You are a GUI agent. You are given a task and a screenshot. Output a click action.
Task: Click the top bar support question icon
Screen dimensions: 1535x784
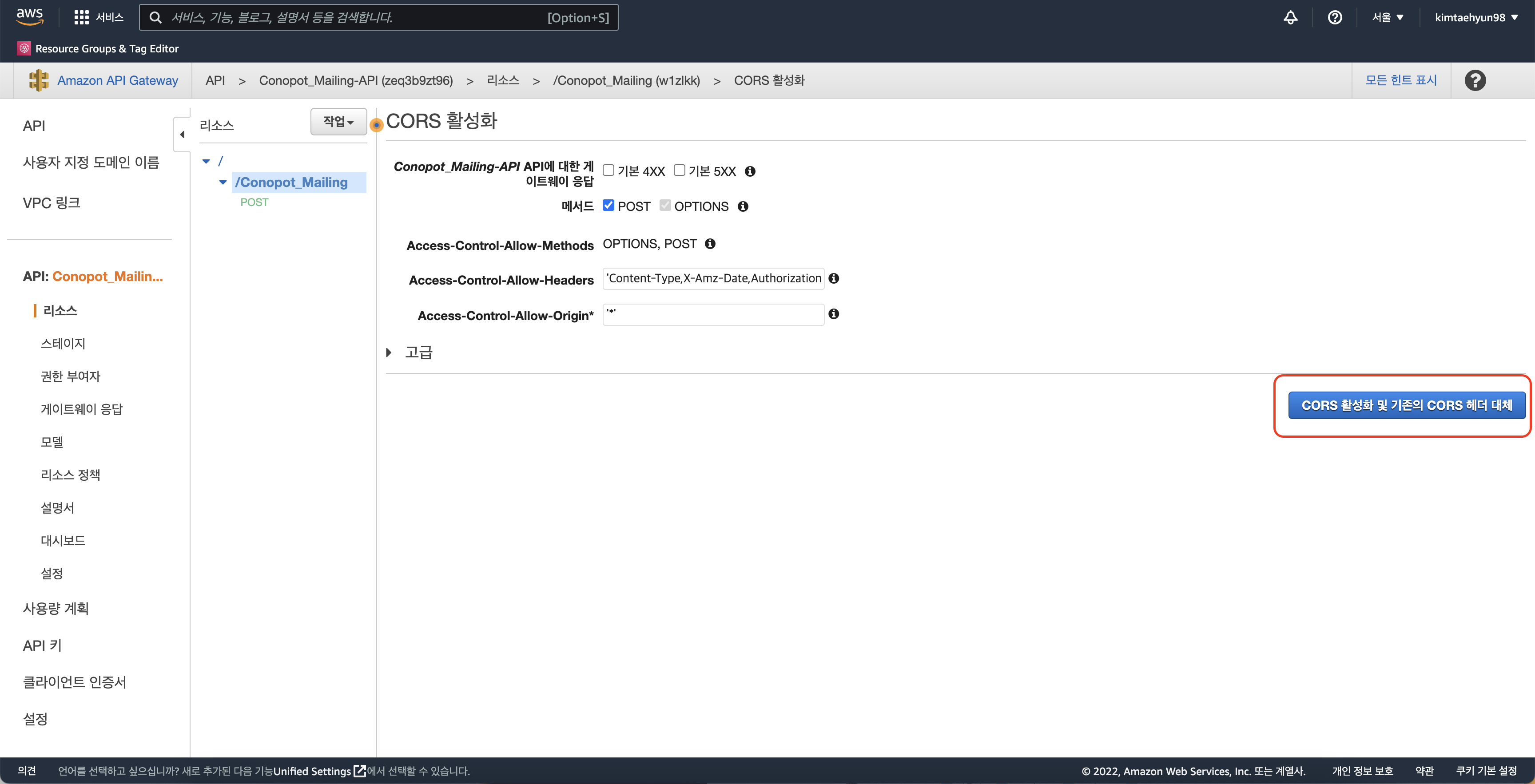click(x=1335, y=17)
